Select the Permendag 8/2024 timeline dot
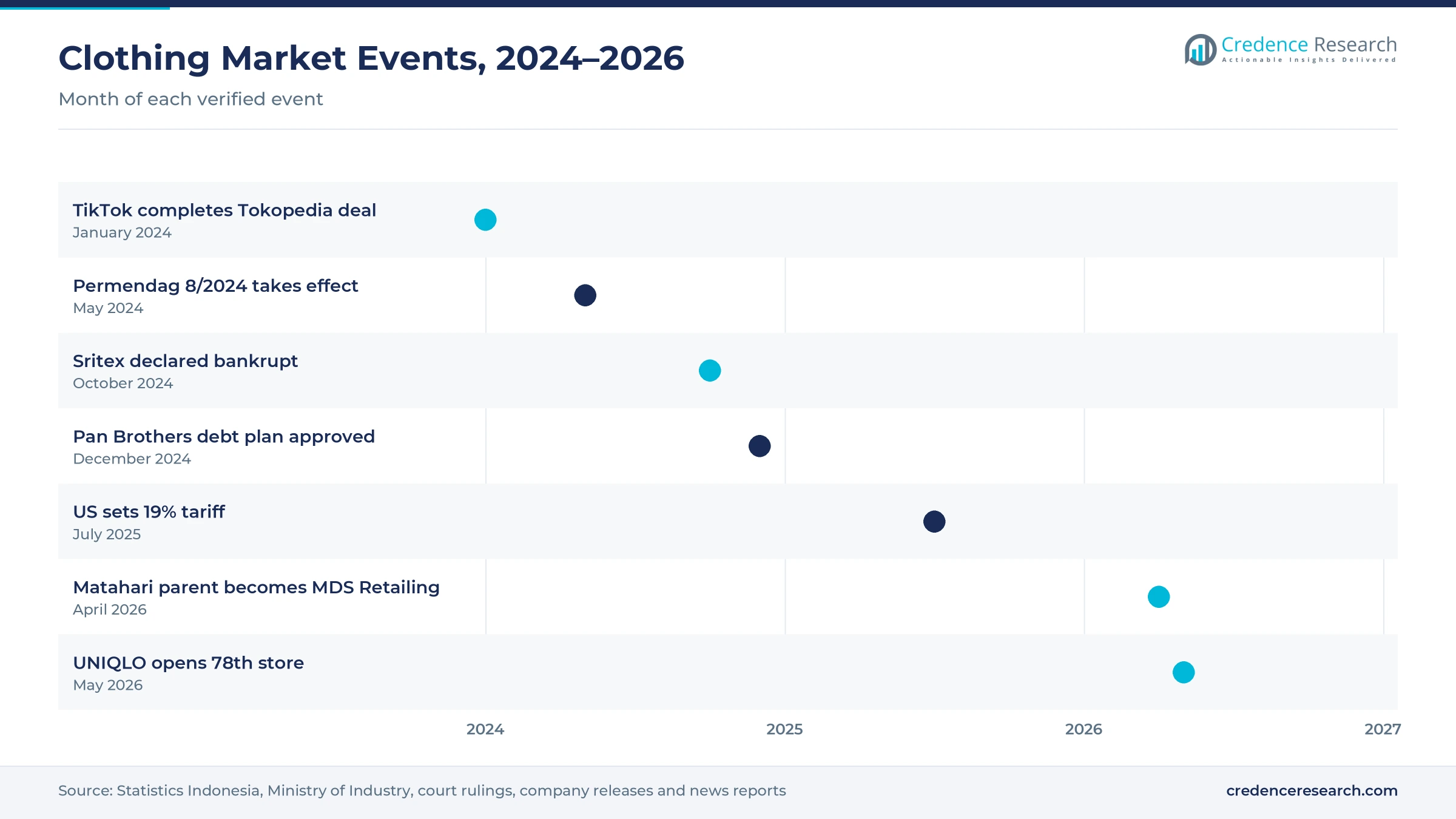This screenshot has width=1456, height=819. point(585,295)
